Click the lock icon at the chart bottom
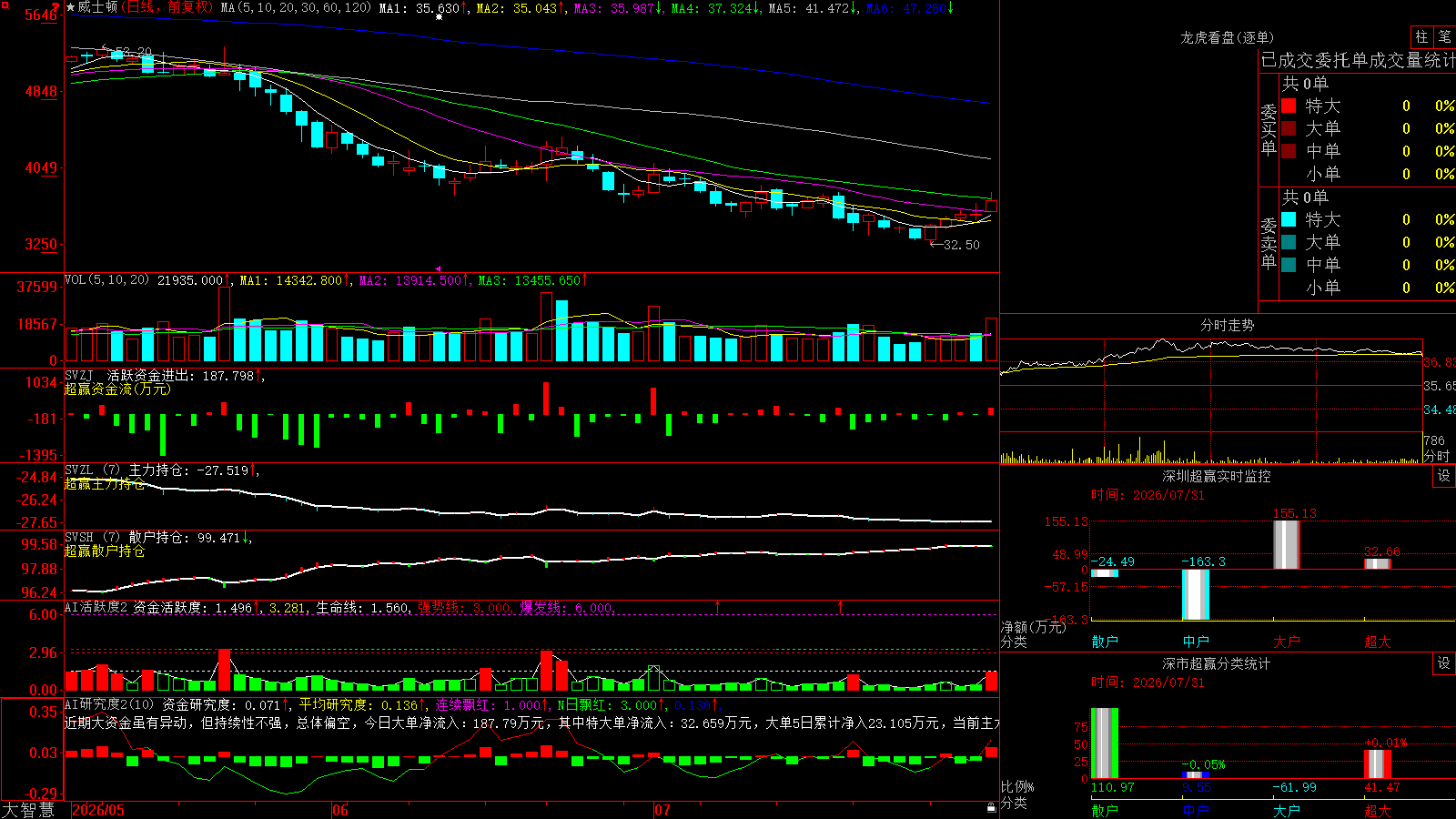This screenshot has width=1456, height=819. pos(991,808)
